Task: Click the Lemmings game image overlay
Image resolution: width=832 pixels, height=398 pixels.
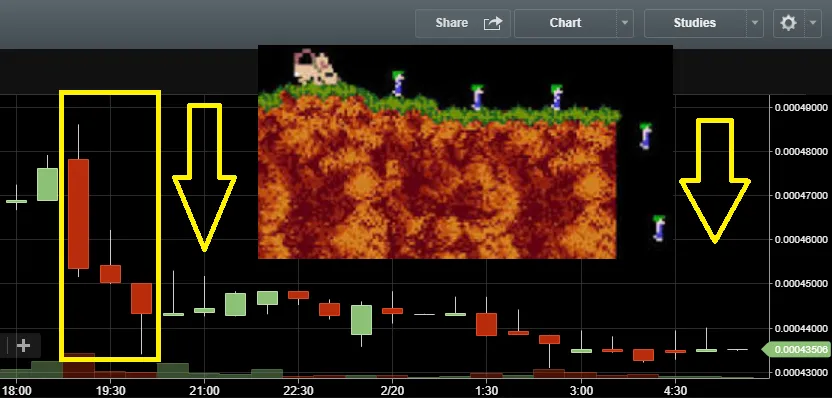Action: (465, 152)
